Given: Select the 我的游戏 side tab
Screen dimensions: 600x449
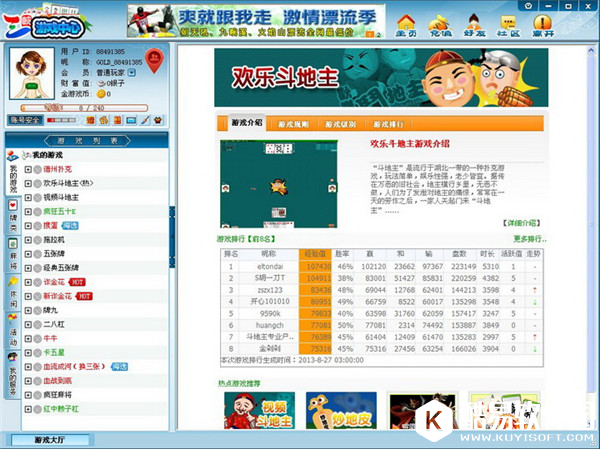Looking at the screenshot, I should click(13, 173).
